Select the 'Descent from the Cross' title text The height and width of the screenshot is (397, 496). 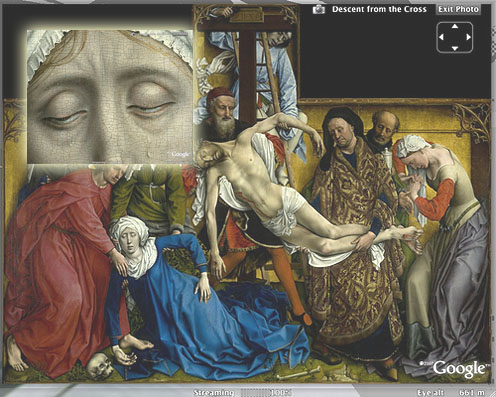coord(379,9)
